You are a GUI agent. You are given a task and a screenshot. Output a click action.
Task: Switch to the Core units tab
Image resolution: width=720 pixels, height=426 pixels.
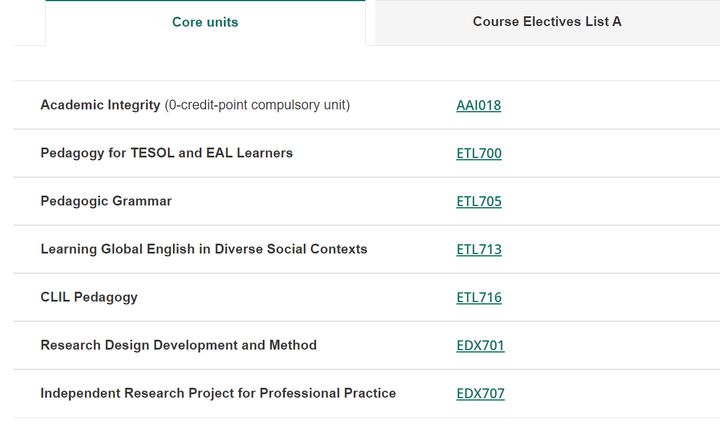tap(205, 22)
